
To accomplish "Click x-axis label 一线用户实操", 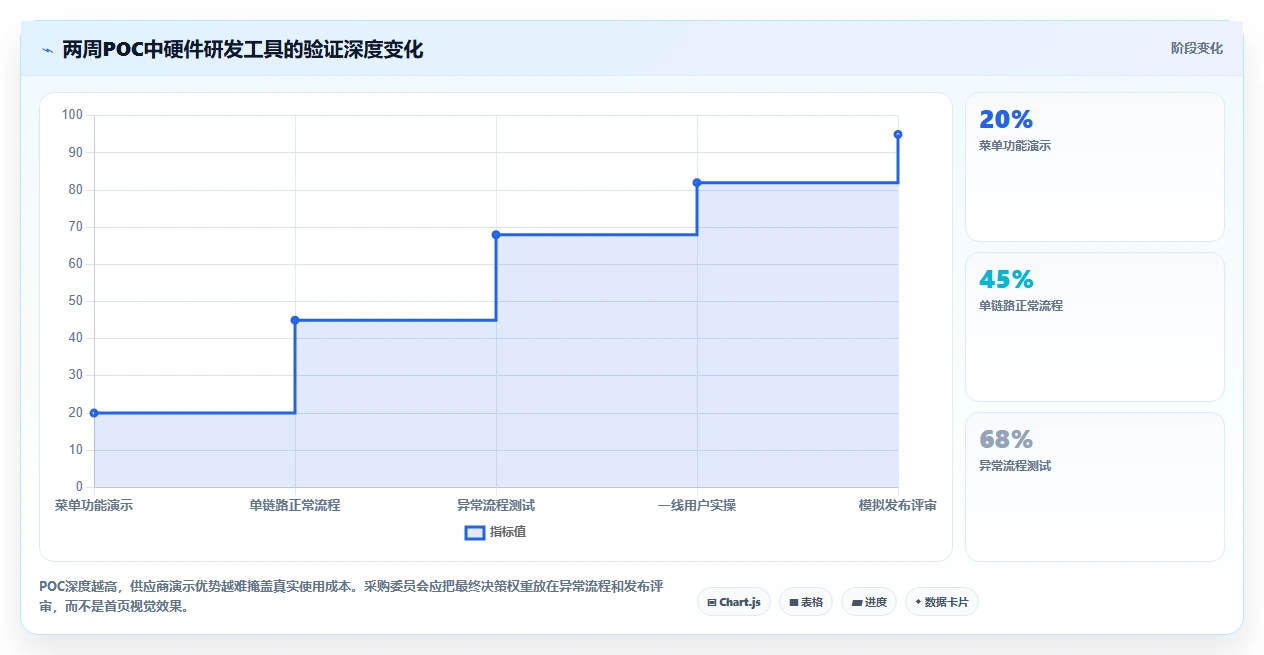I will pos(697,506).
